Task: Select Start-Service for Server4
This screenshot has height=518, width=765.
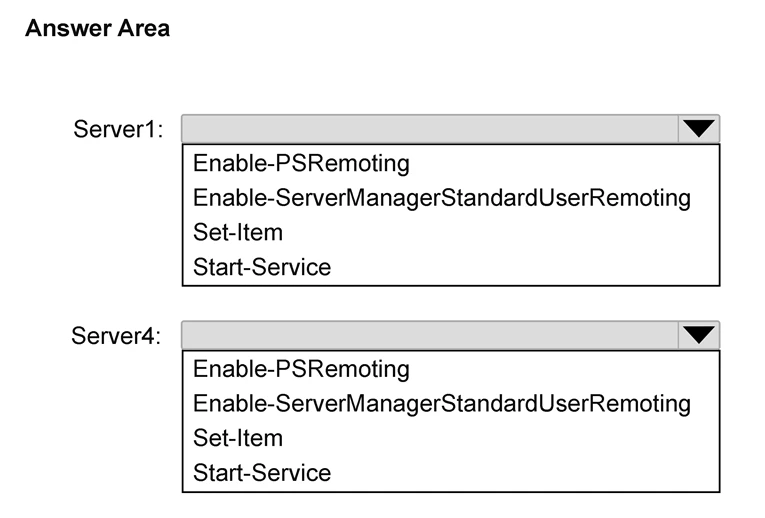Action: pos(262,473)
